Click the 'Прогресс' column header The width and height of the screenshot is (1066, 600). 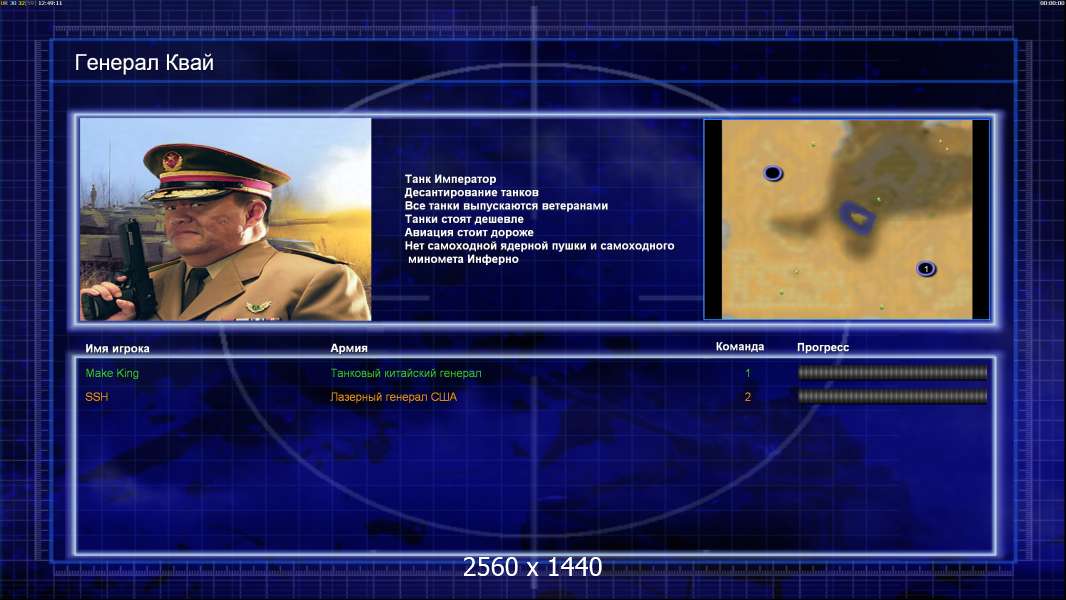point(823,347)
